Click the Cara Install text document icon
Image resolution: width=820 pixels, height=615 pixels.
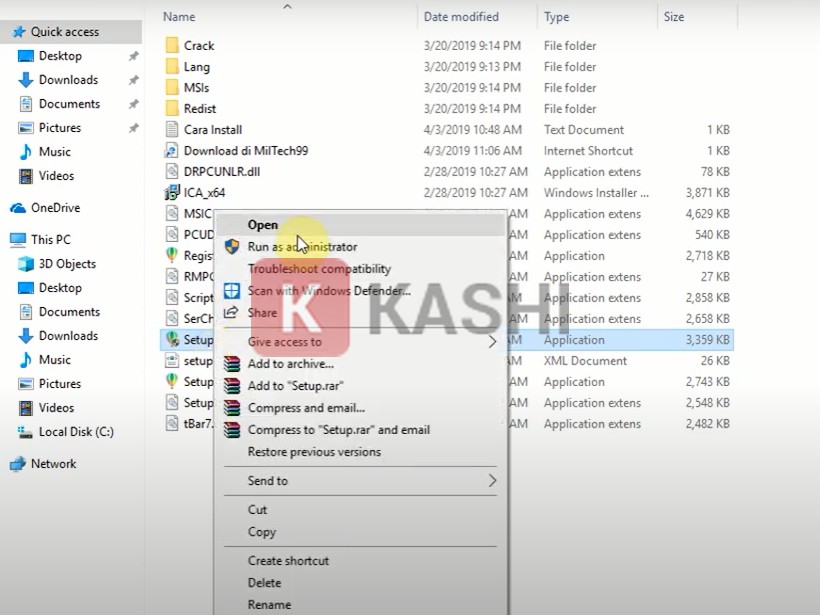click(172, 130)
